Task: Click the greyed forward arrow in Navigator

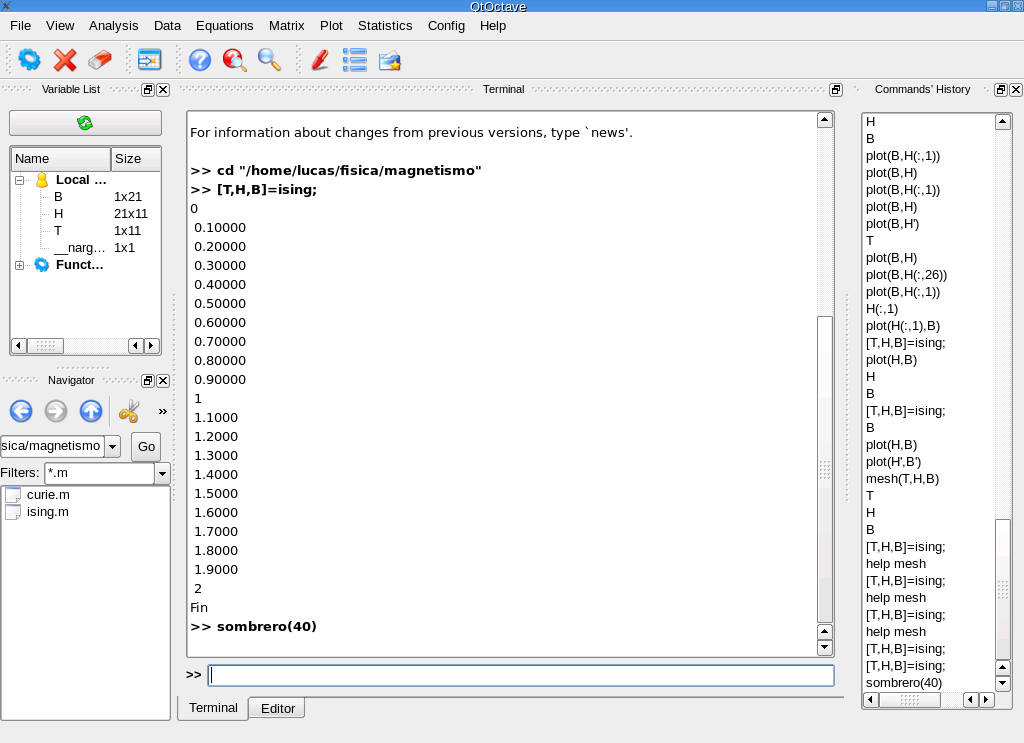Action: (x=56, y=411)
